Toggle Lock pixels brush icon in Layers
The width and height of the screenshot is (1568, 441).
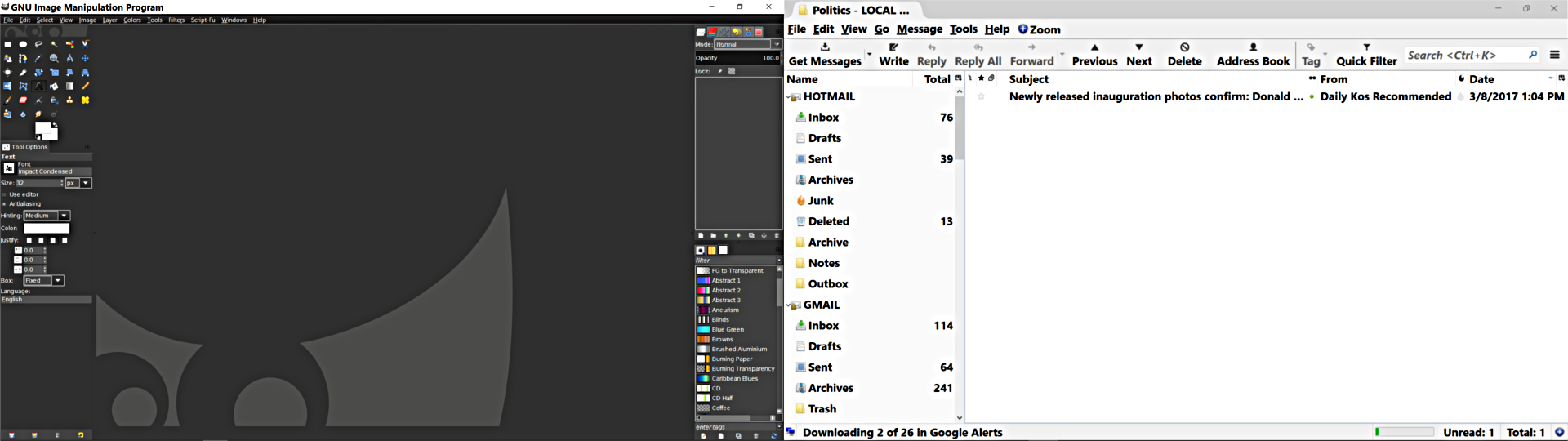(x=720, y=71)
